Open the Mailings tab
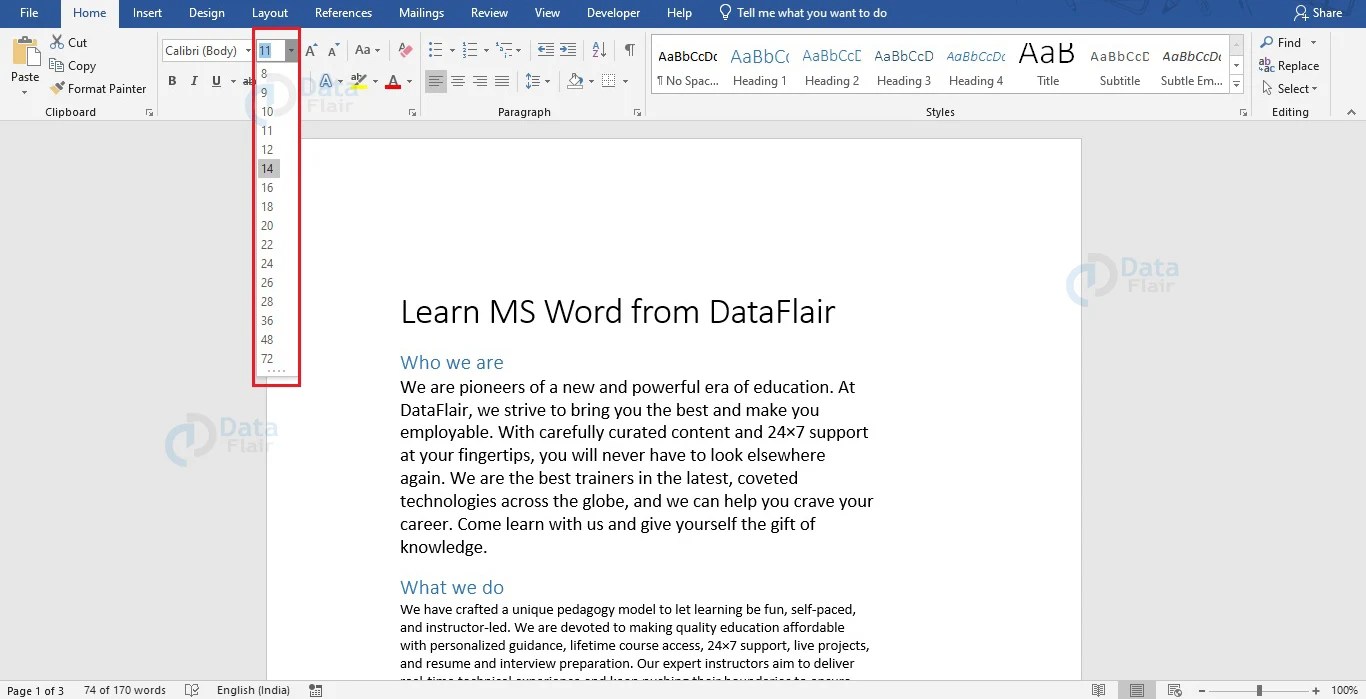Screen dimensions: 1366x699 (421, 13)
